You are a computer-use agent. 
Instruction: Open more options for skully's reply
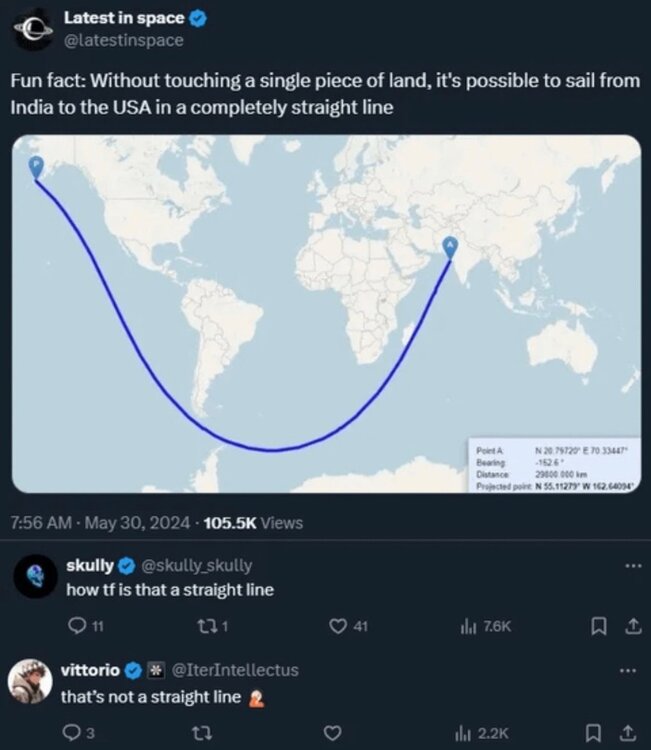631,565
